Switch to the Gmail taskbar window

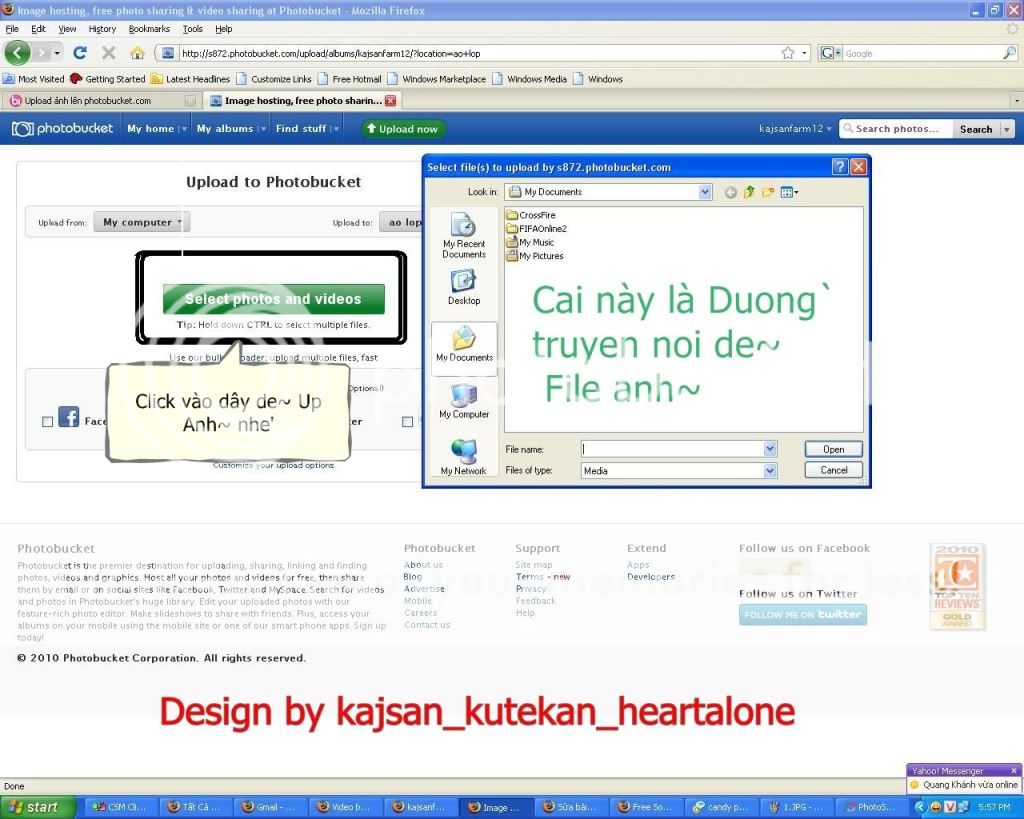[x=268, y=807]
